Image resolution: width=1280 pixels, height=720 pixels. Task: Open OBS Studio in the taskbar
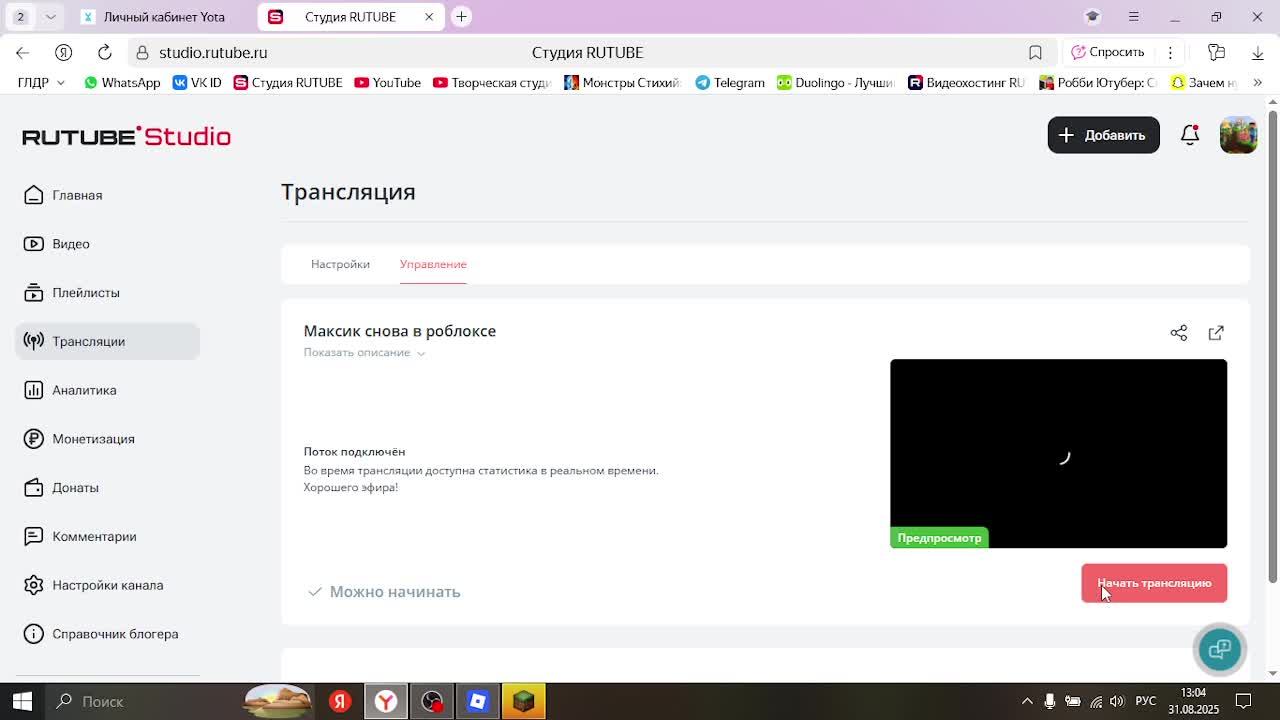(x=432, y=701)
